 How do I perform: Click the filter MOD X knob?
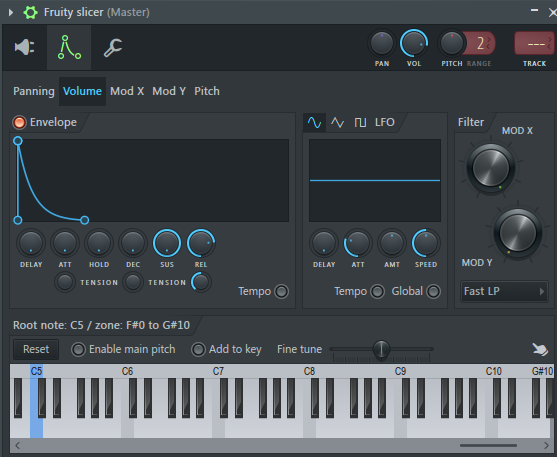[491, 168]
